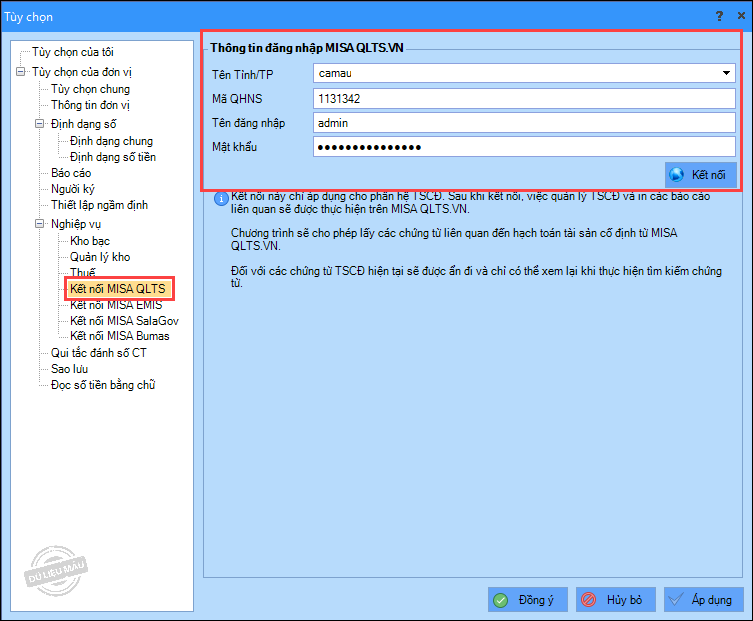This screenshot has width=753, height=621.
Task: Click the Thông tin đăng nhập MISA QLTS.VN heading
Action: (307, 48)
